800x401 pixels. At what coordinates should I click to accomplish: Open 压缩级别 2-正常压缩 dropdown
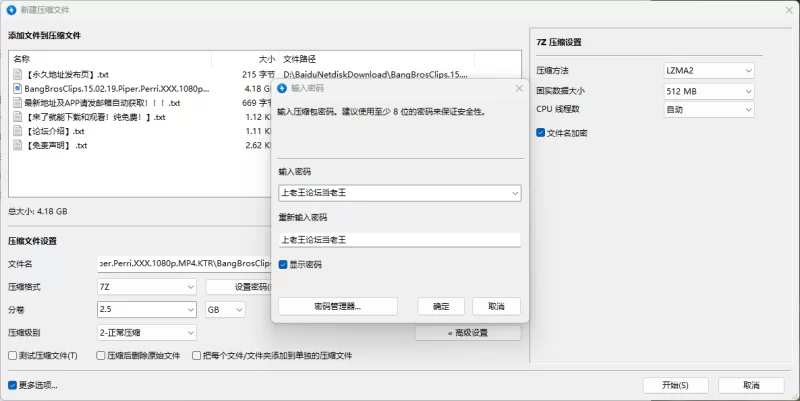(147, 333)
